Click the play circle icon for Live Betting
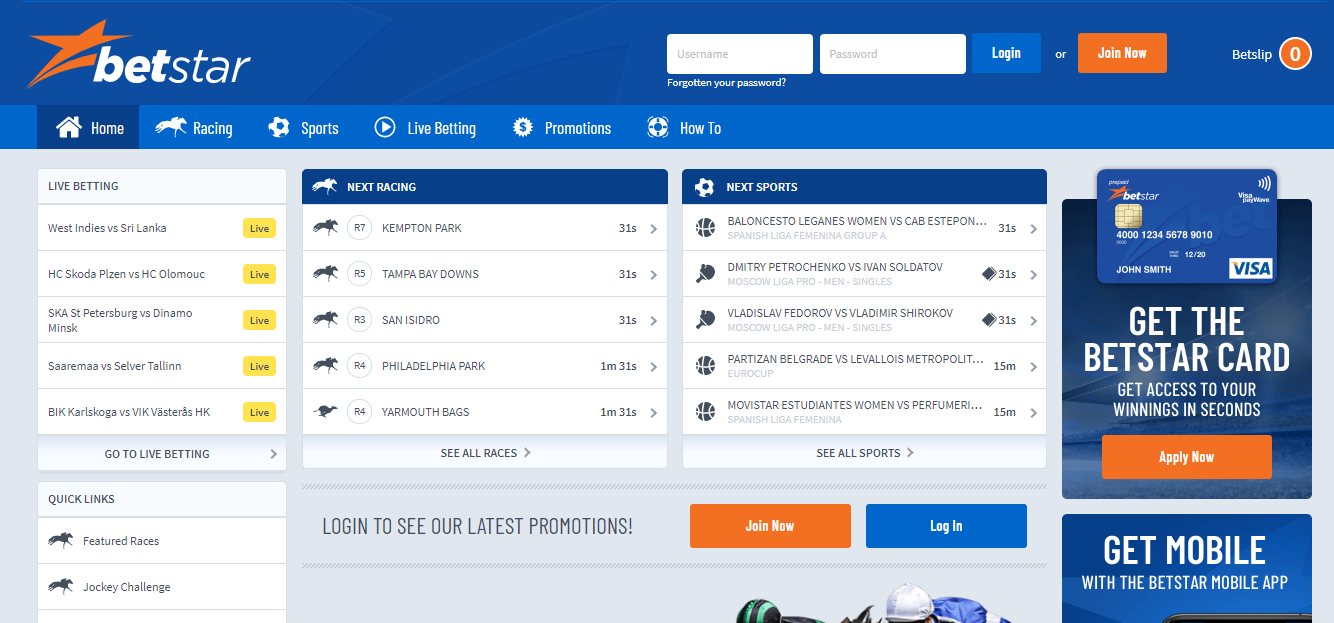The width and height of the screenshot is (1334, 623). (x=385, y=127)
